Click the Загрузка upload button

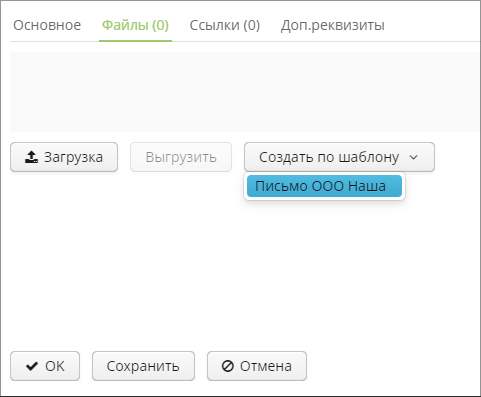click(x=64, y=157)
